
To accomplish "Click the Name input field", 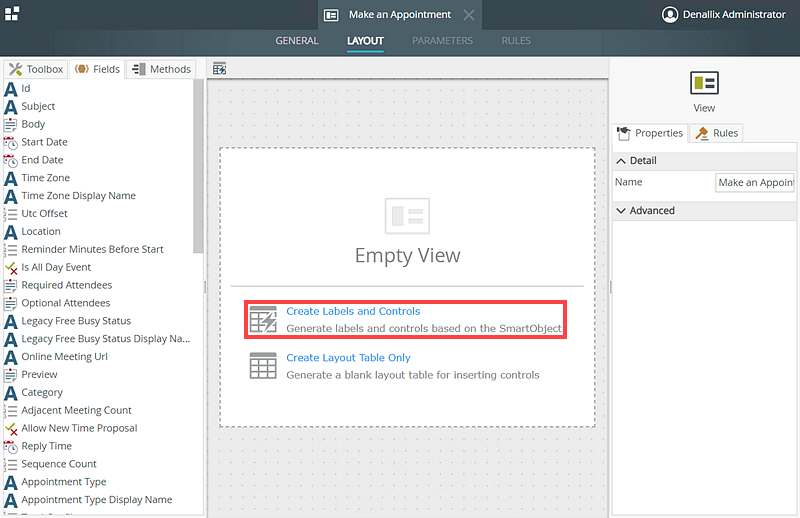I will tap(755, 183).
